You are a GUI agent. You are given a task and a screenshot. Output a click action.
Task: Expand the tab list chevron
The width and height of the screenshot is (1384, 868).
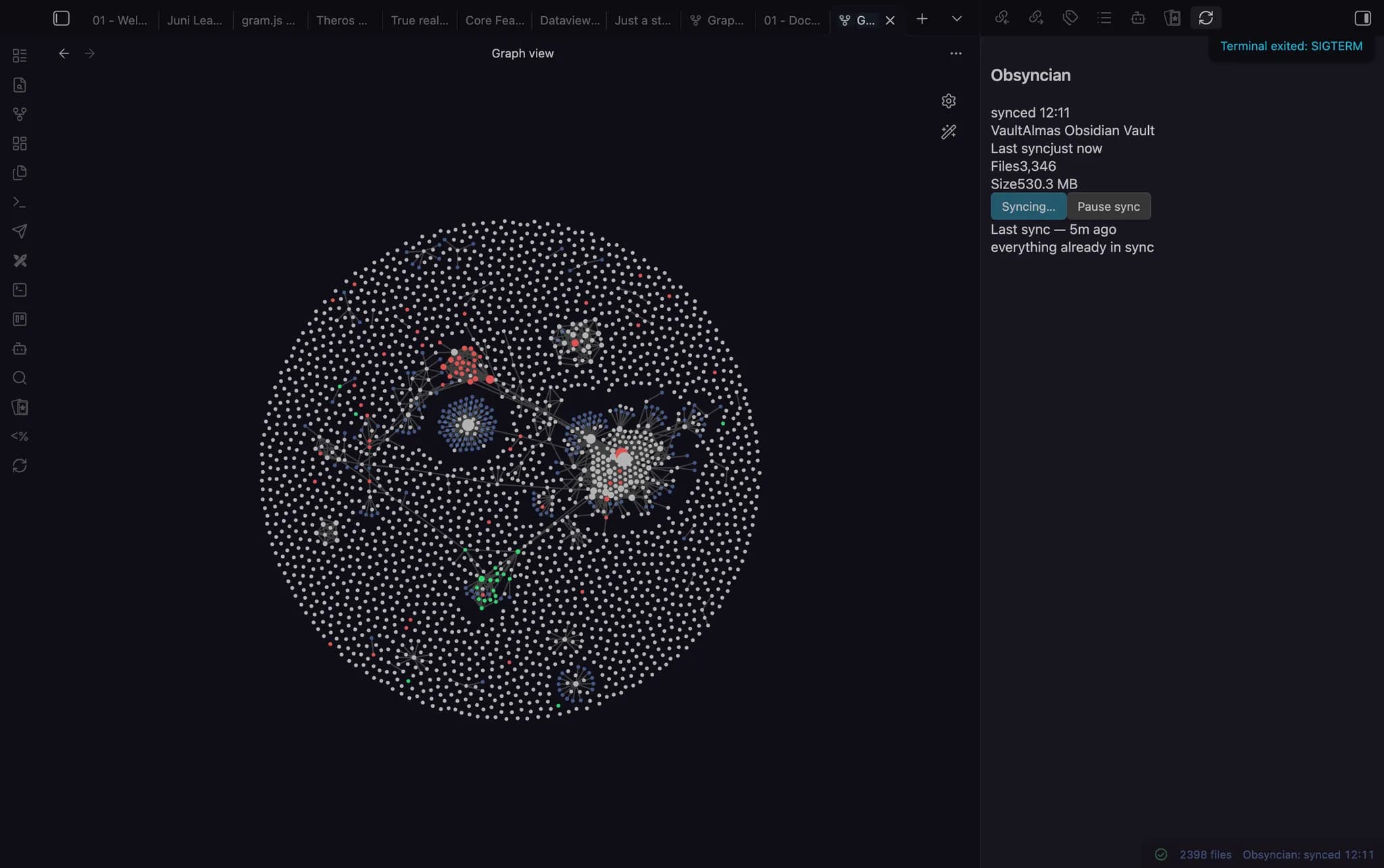[x=956, y=19]
